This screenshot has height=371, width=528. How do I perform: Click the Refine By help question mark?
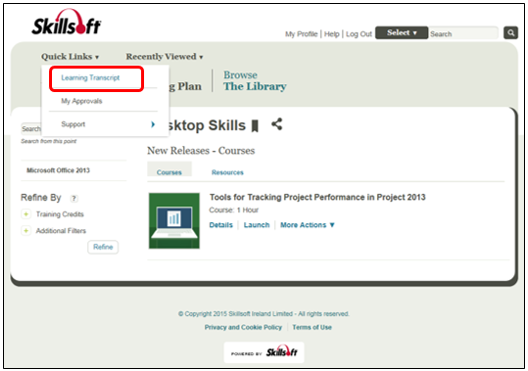[74, 198]
